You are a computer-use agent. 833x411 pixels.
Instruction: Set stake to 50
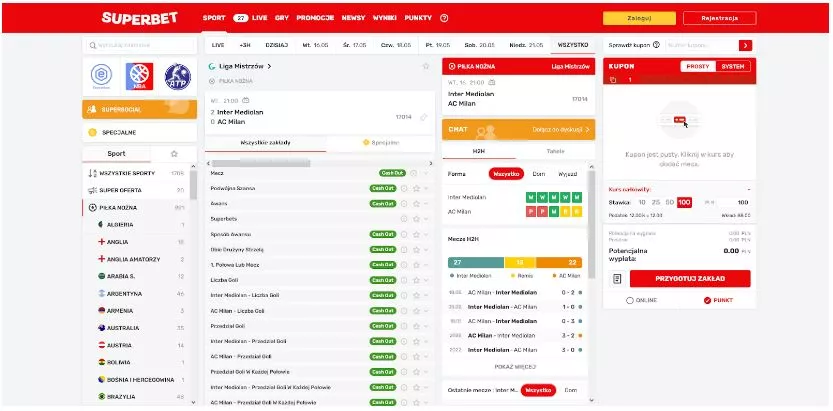coord(670,202)
